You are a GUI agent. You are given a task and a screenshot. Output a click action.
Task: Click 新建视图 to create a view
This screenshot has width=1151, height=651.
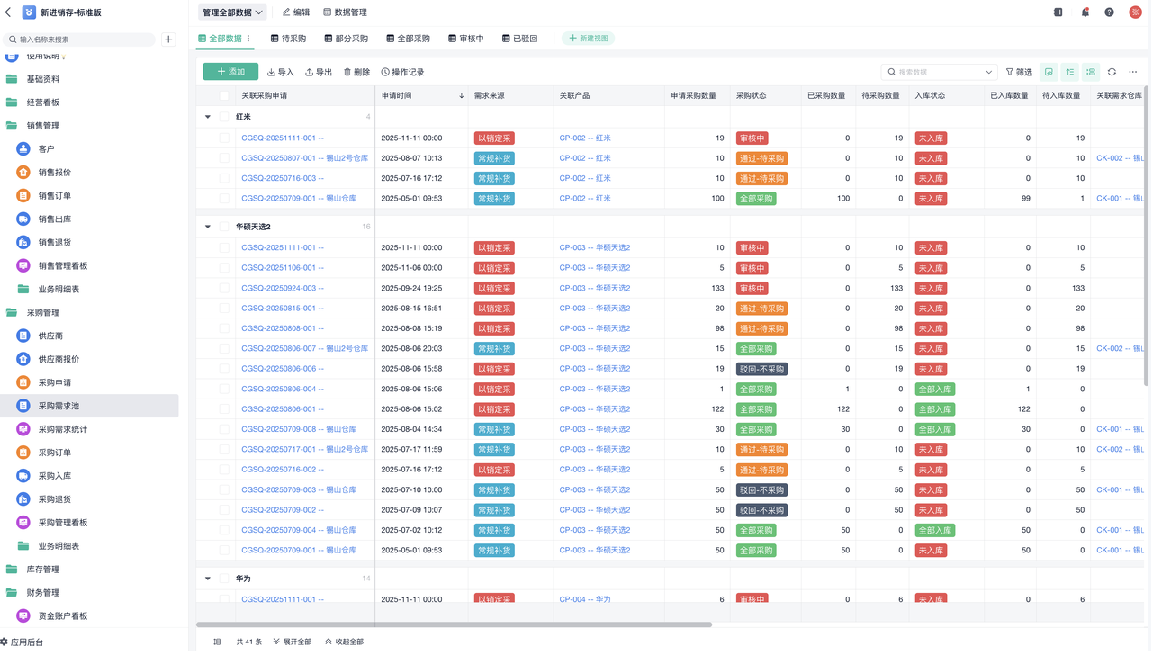point(588,38)
